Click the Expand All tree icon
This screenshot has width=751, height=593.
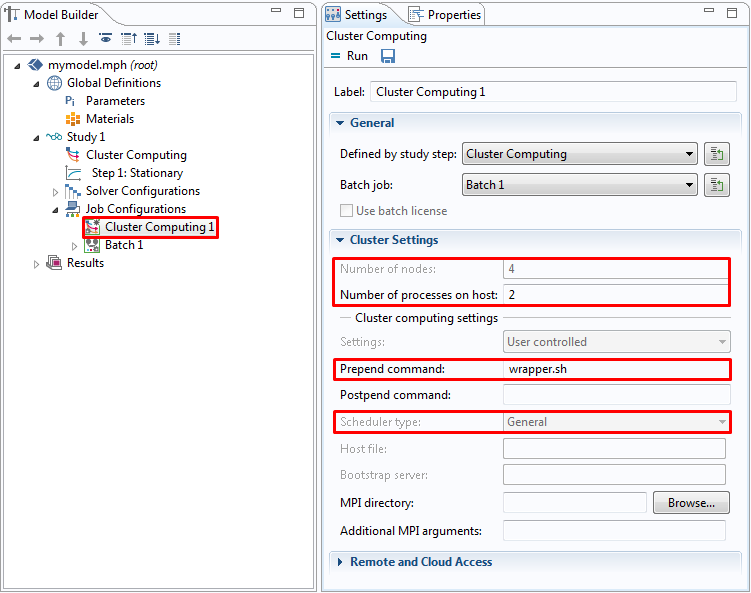pyautogui.click(x=151, y=39)
